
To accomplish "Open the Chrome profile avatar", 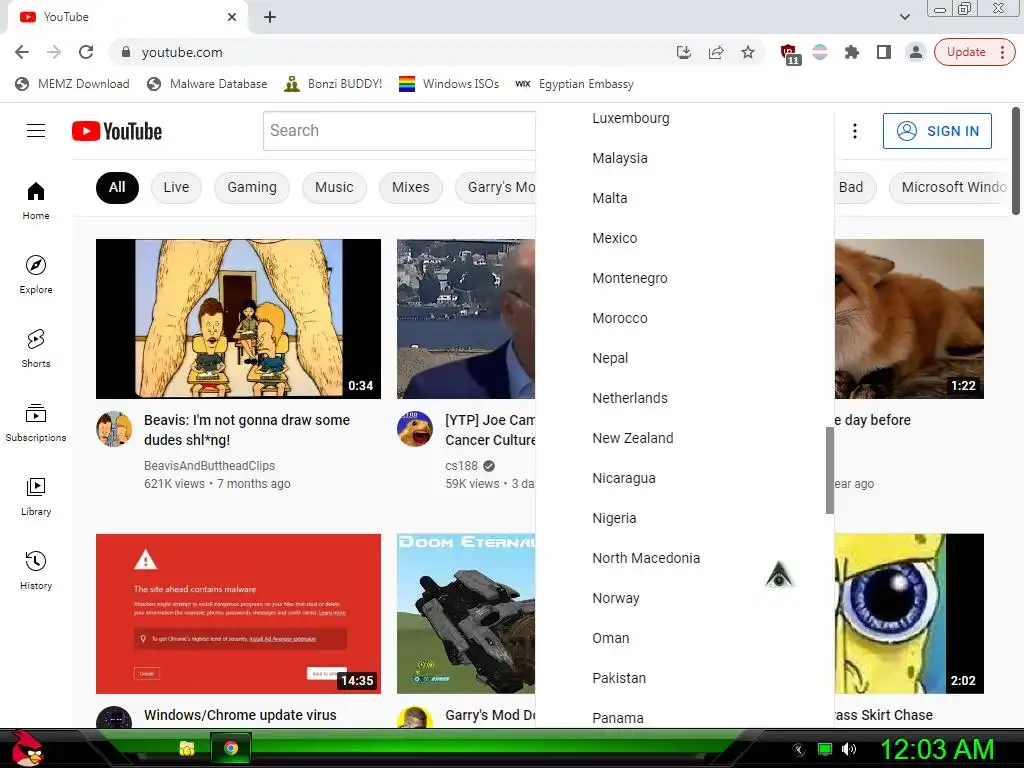I will [x=916, y=52].
